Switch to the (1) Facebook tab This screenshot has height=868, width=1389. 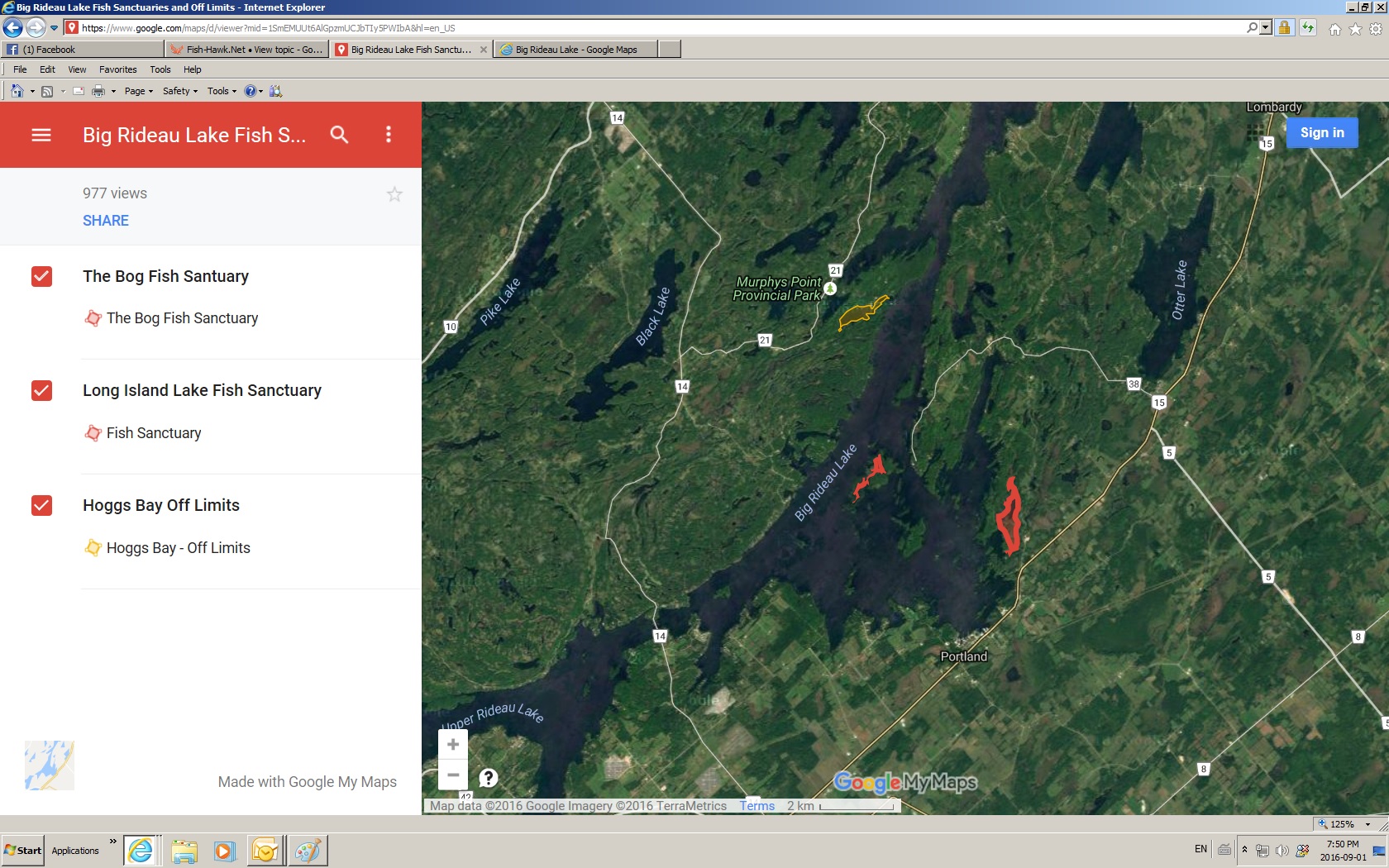(x=83, y=50)
